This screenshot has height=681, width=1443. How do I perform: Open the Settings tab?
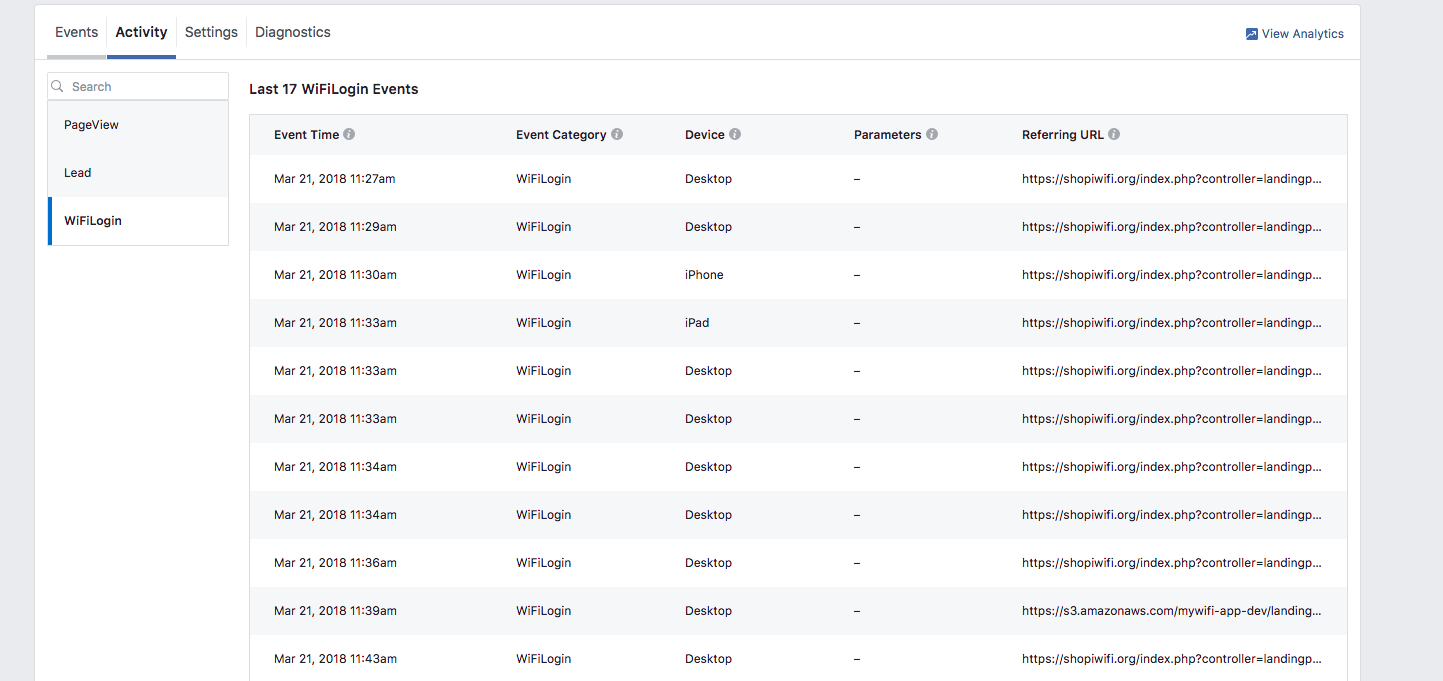[211, 32]
